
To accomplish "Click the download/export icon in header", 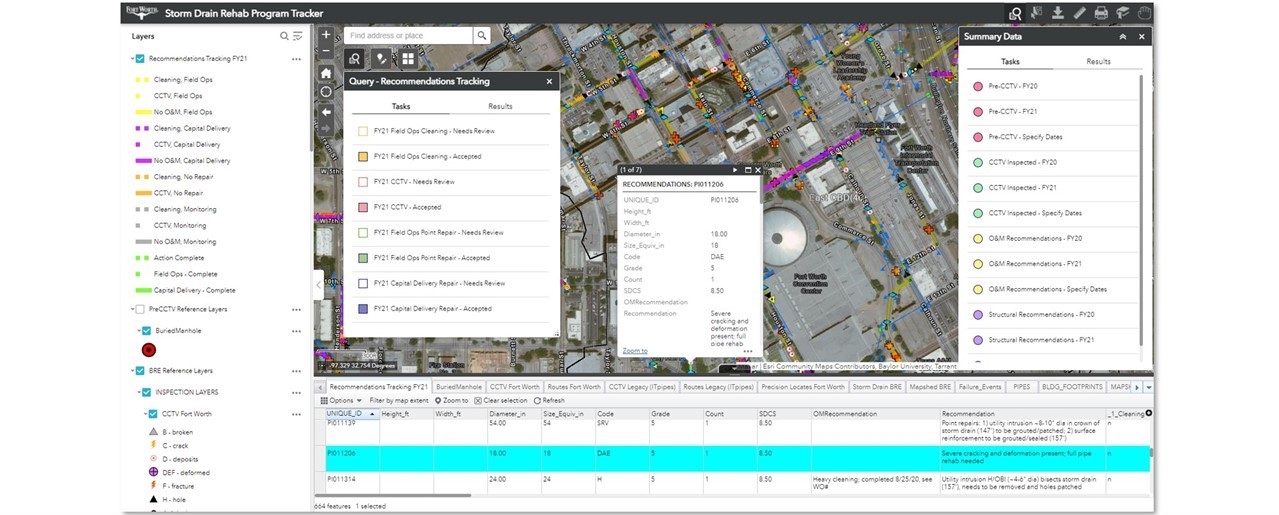I will (x=1058, y=13).
